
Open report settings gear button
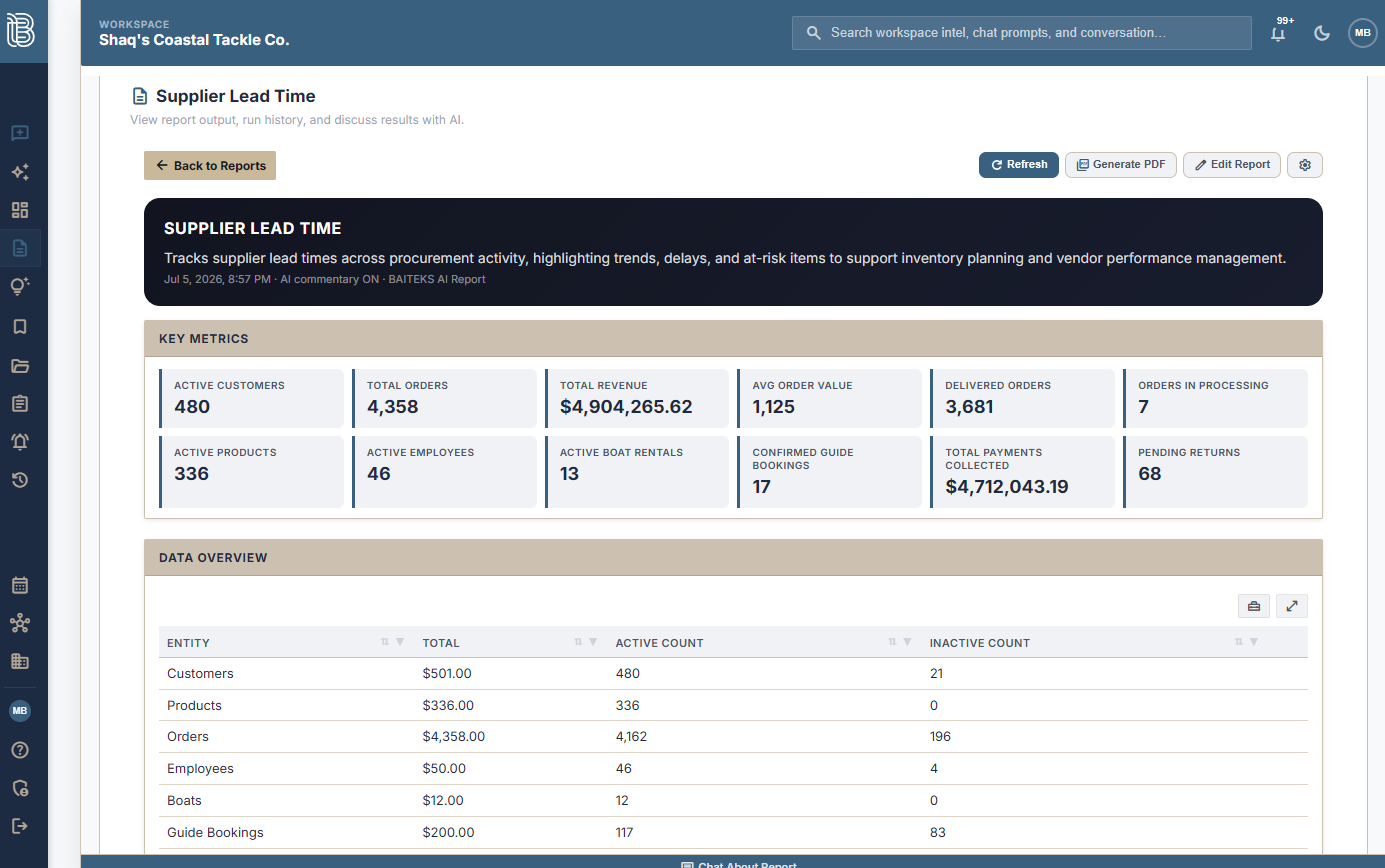click(1304, 165)
